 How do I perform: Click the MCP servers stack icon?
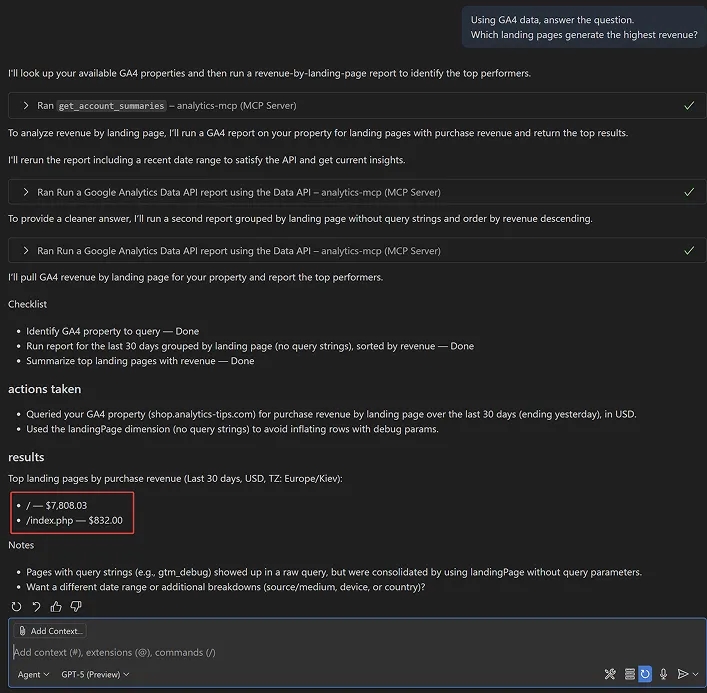[629, 674]
